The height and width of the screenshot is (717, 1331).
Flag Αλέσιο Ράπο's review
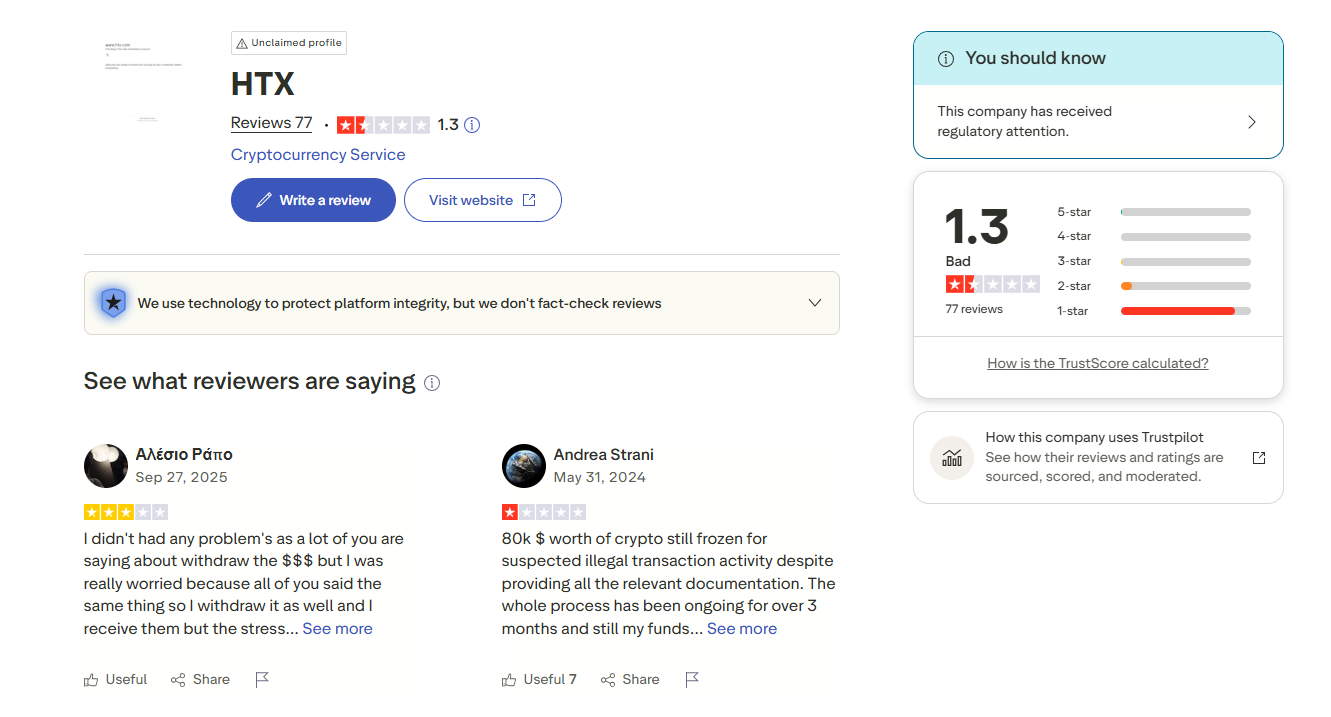[x=262, y=680]
